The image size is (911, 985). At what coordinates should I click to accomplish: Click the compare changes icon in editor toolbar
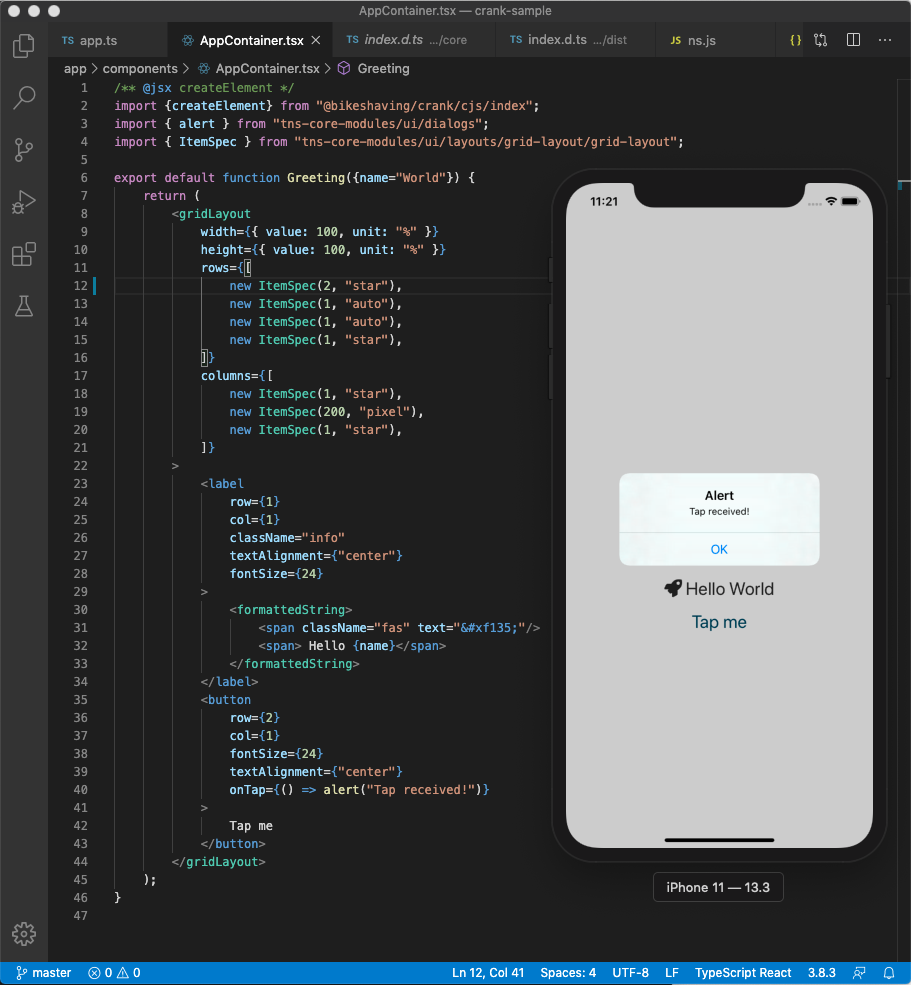pos(821,40)
